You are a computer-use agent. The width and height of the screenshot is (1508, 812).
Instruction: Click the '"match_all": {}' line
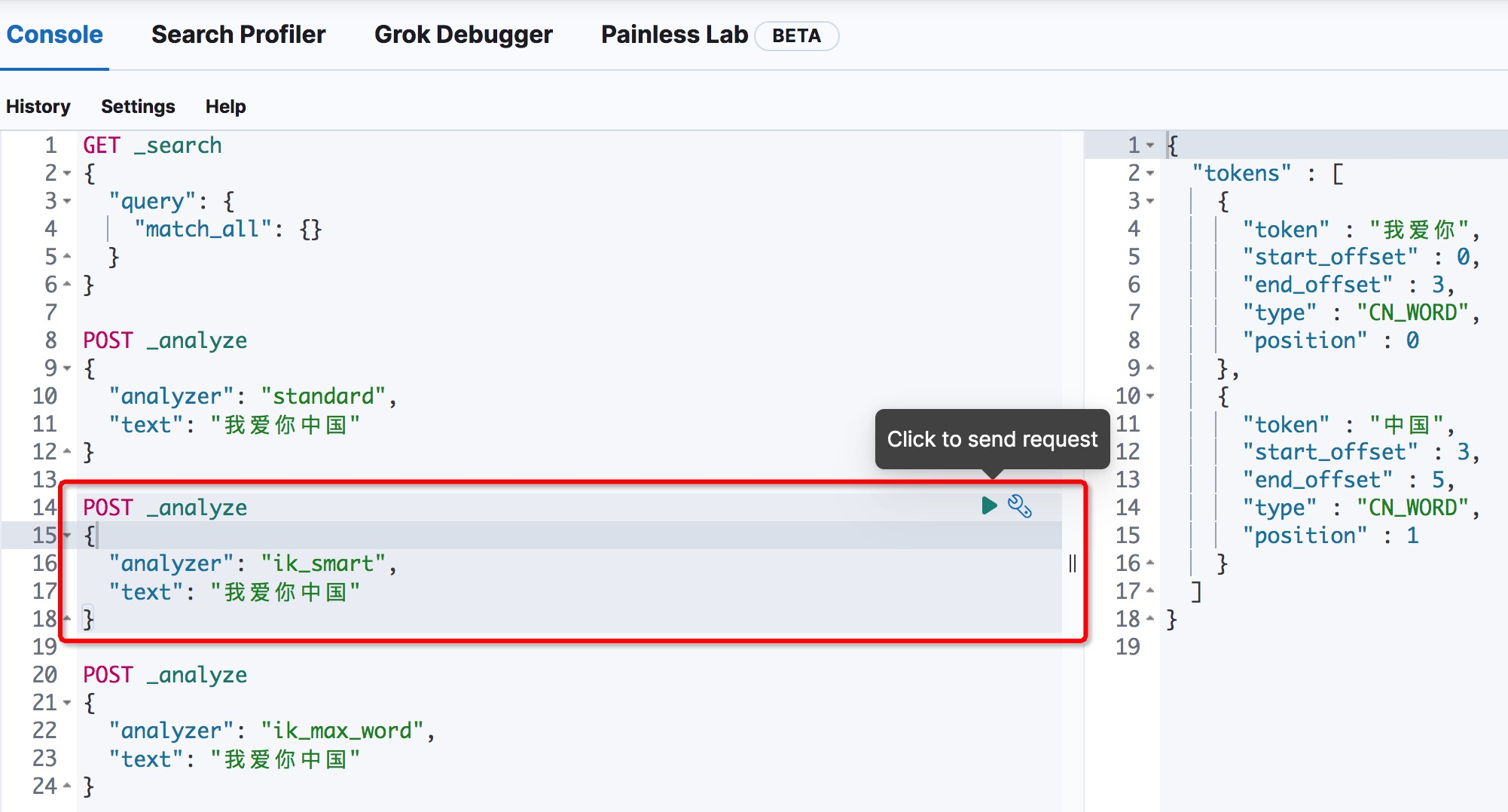pyautogui.click(x=227, y=229)
